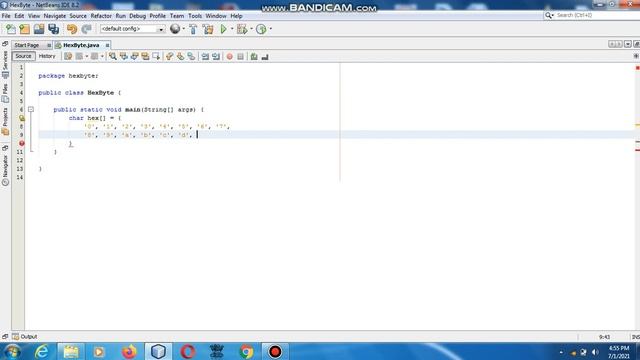Click red Start Macro Recording icon

pos(230,56)
